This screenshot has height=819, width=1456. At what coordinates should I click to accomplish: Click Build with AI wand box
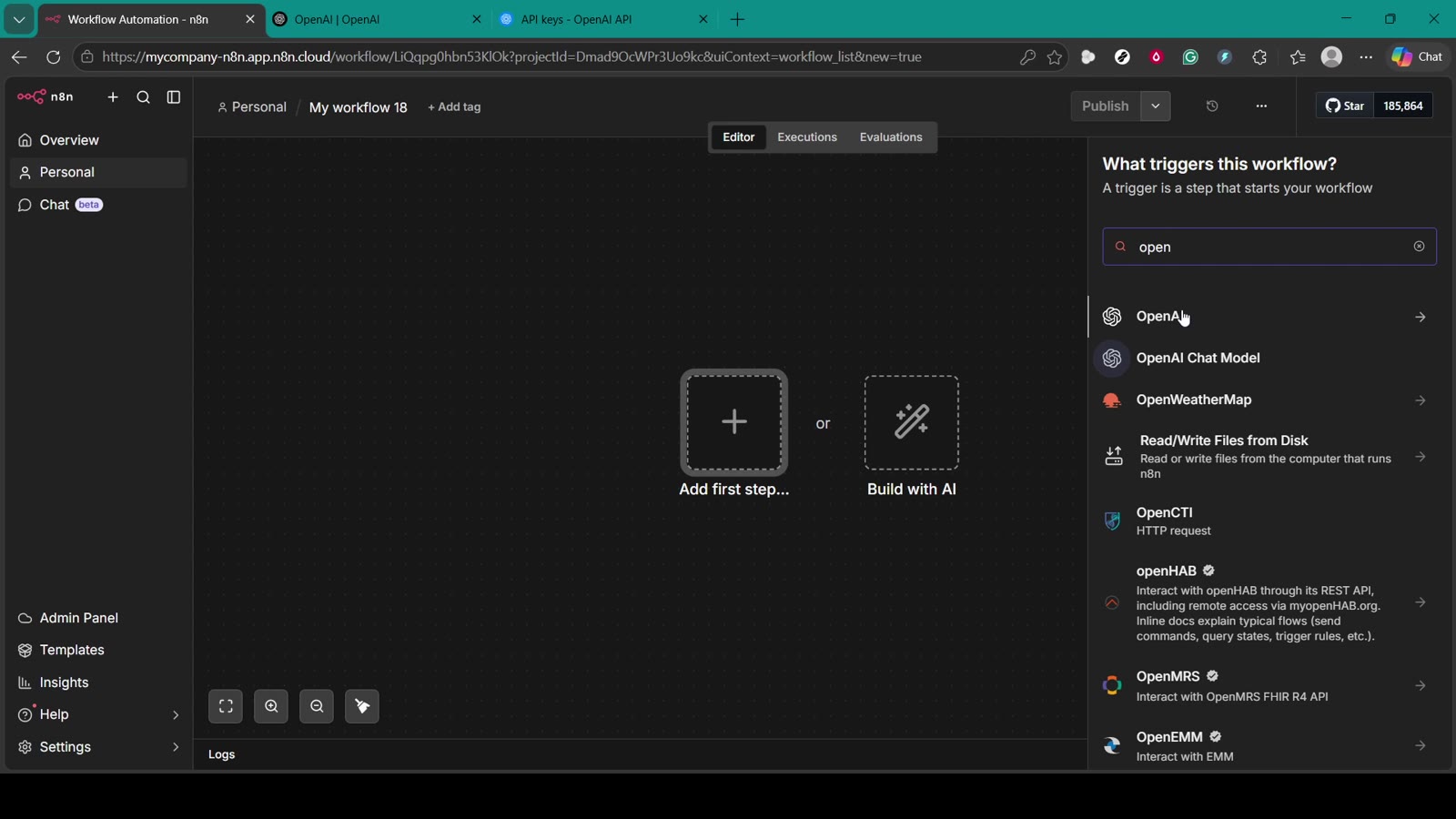click(x=912, y=422)
